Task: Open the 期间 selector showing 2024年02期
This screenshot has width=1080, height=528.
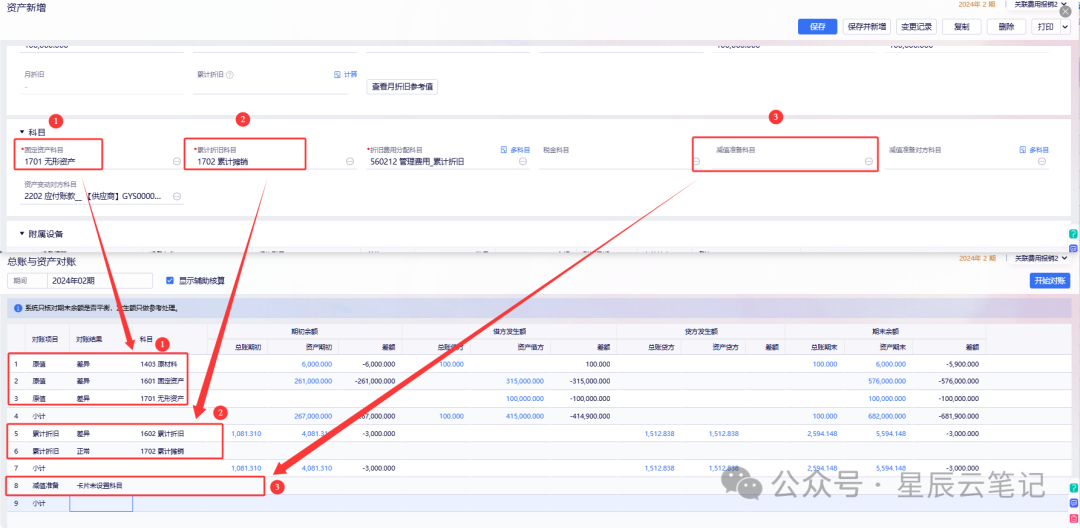Action: pos(100,280)
